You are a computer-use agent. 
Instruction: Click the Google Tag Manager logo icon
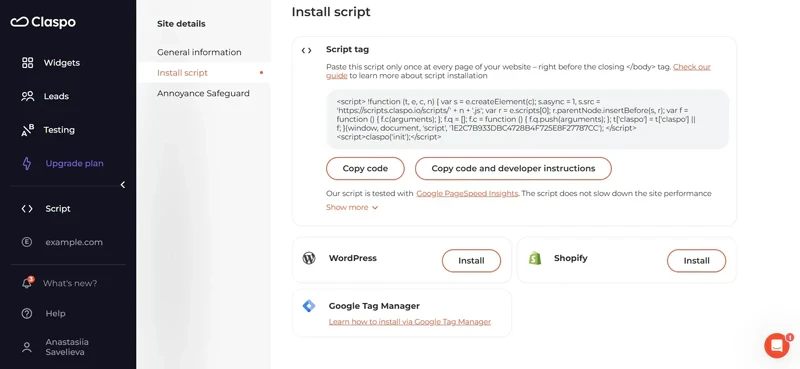(x=309, y=306)
